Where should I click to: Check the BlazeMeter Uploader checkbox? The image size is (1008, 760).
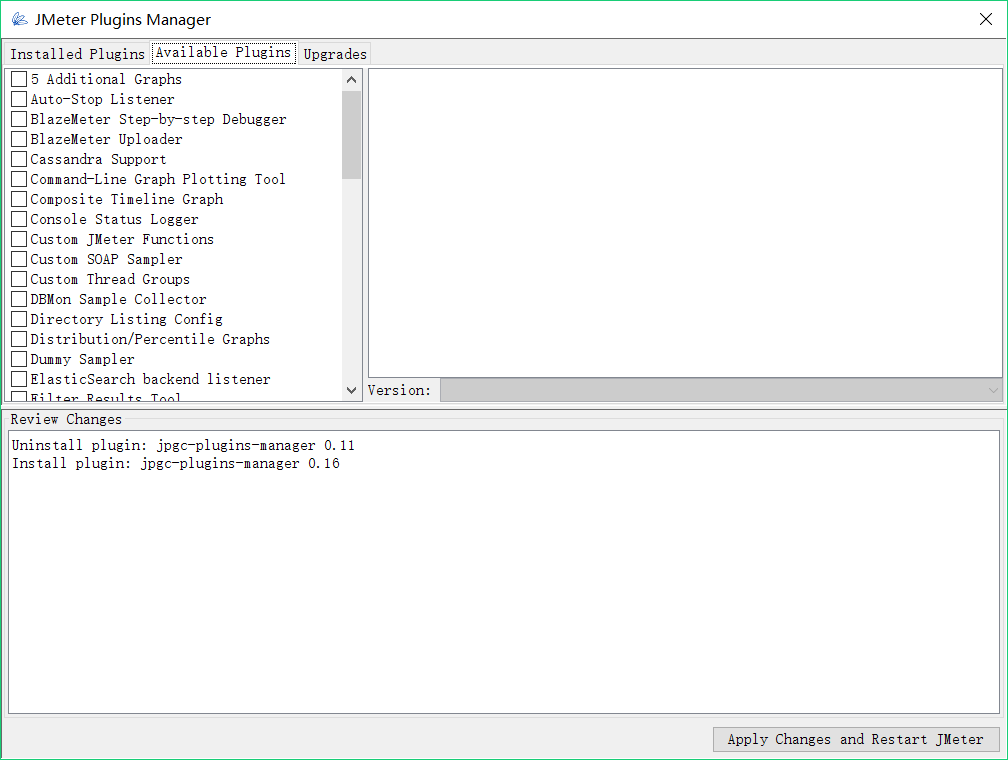pyautogui.click(x=19, y=139)
